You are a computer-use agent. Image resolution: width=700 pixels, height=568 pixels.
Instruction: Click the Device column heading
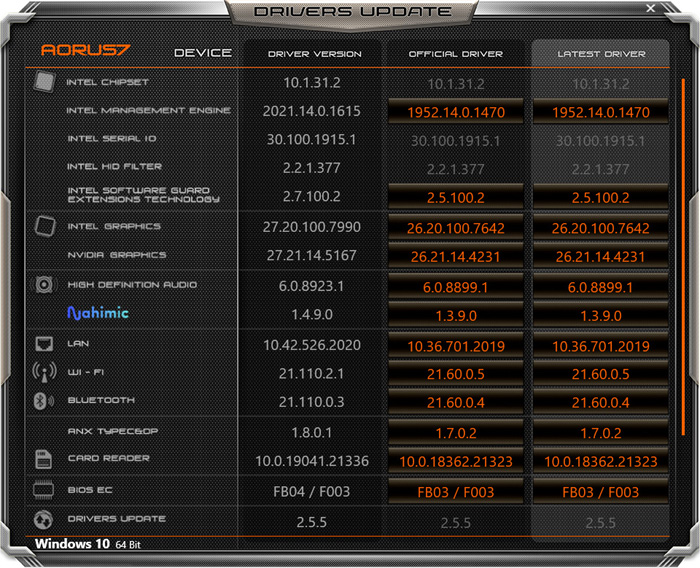pyautogui.click(x=203, y=53)
